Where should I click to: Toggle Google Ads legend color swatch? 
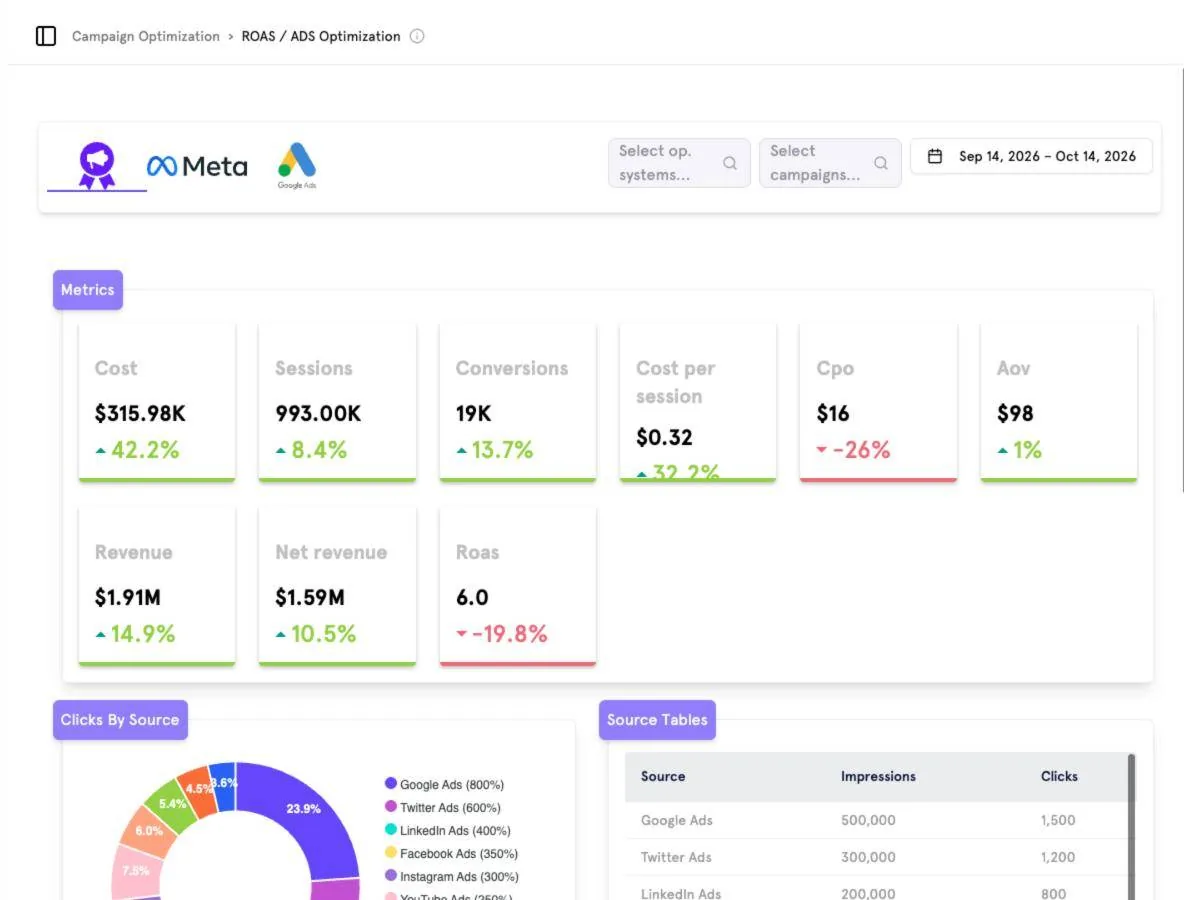[390, 784]
